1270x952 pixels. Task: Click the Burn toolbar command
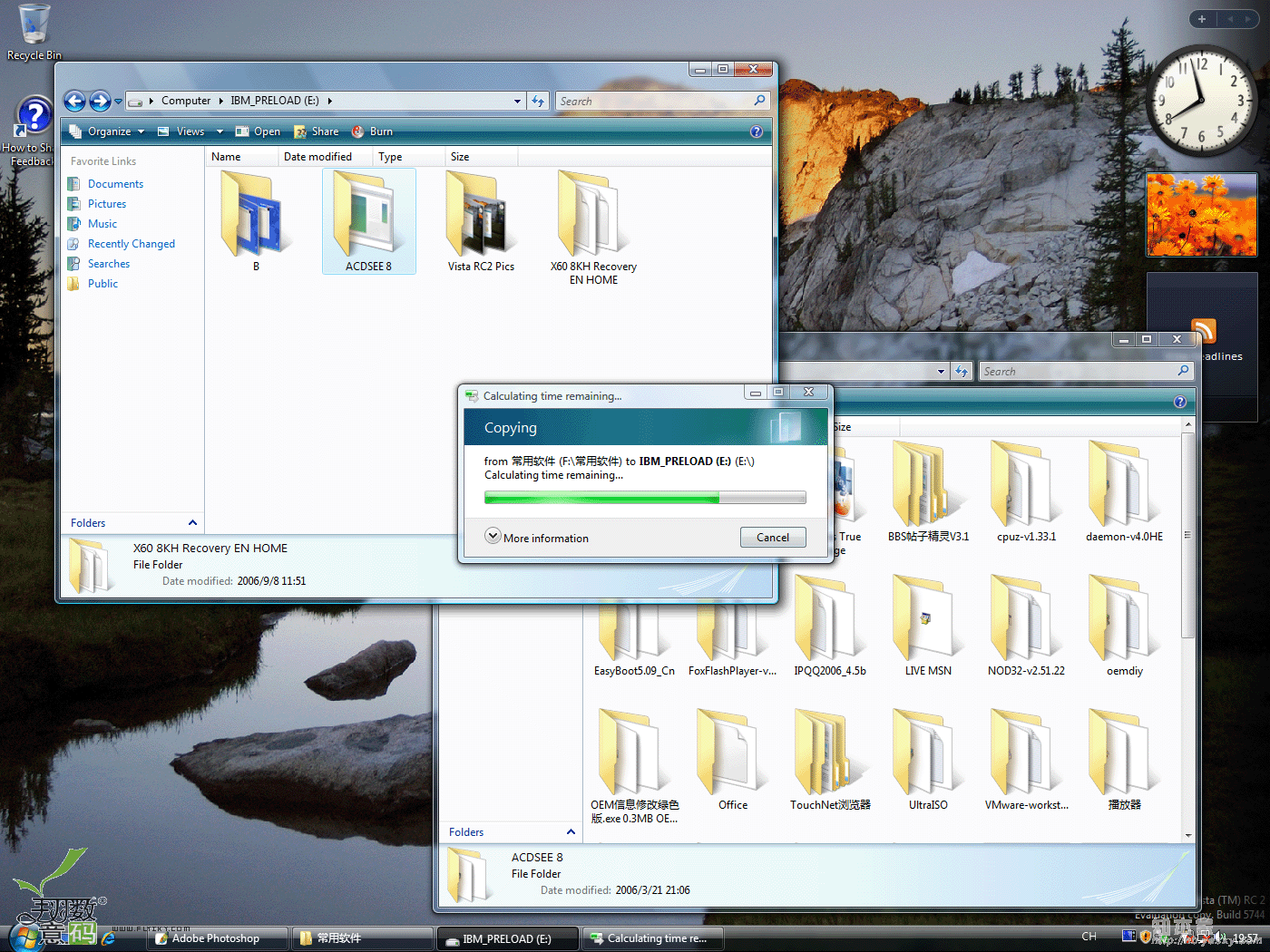[372, 131]
